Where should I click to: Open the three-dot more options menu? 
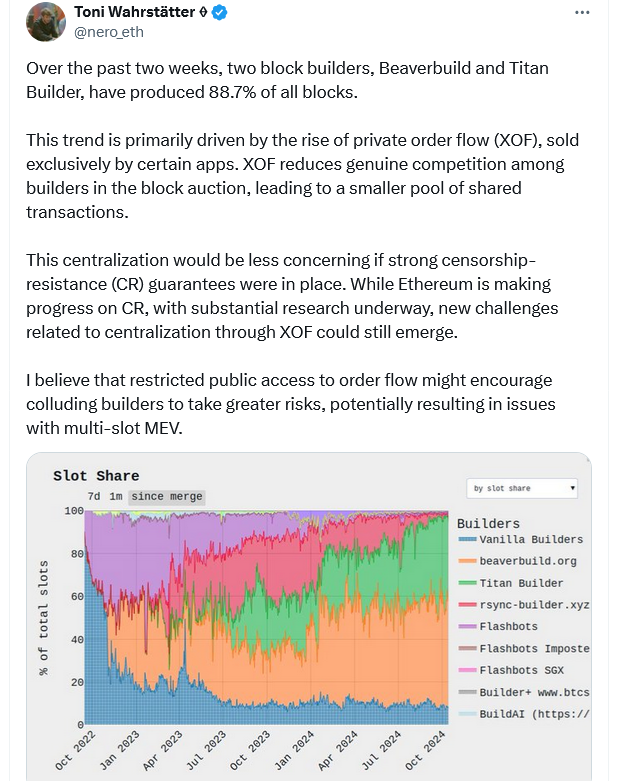[582, 13]
